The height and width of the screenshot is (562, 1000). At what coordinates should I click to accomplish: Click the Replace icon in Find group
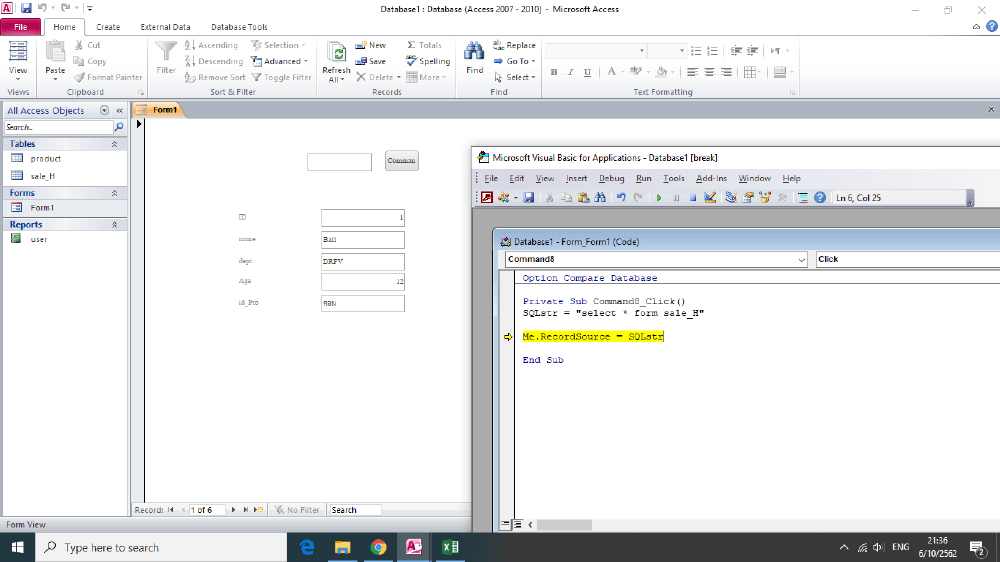(514, 45)
